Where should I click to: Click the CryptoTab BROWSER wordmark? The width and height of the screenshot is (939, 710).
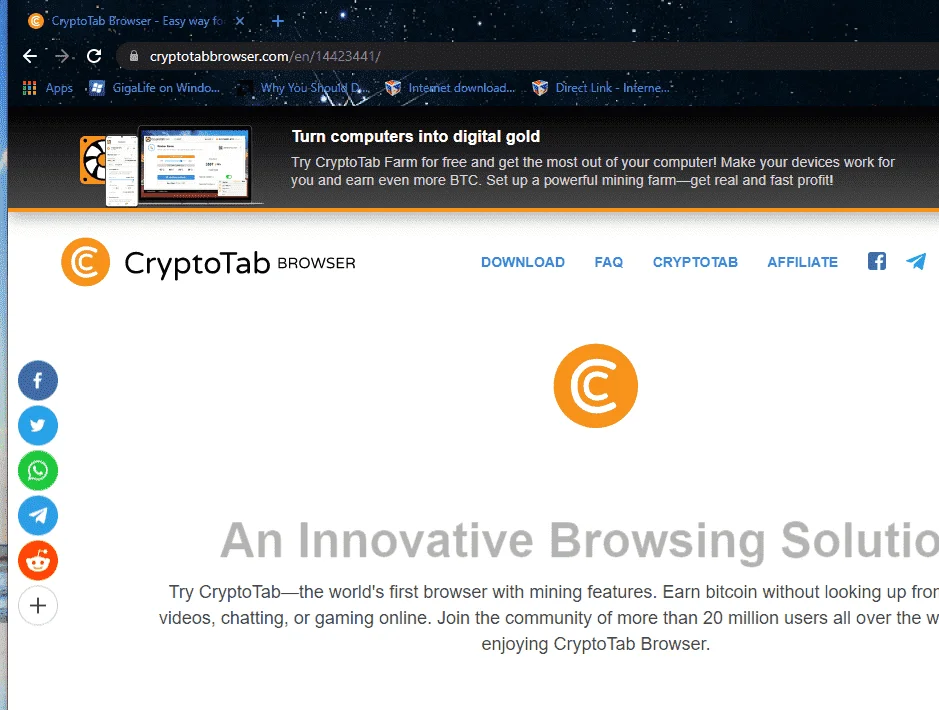[240, 263]
